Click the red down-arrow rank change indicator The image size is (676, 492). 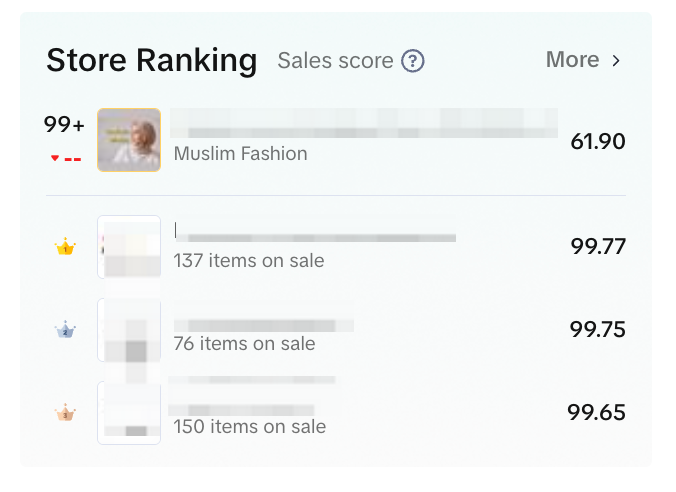(55, 158)
